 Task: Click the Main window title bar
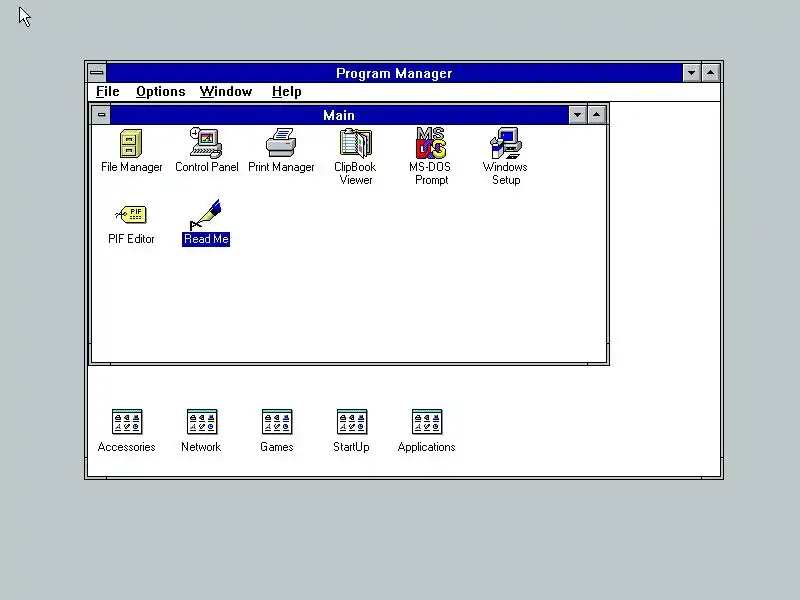click(339, 115)
